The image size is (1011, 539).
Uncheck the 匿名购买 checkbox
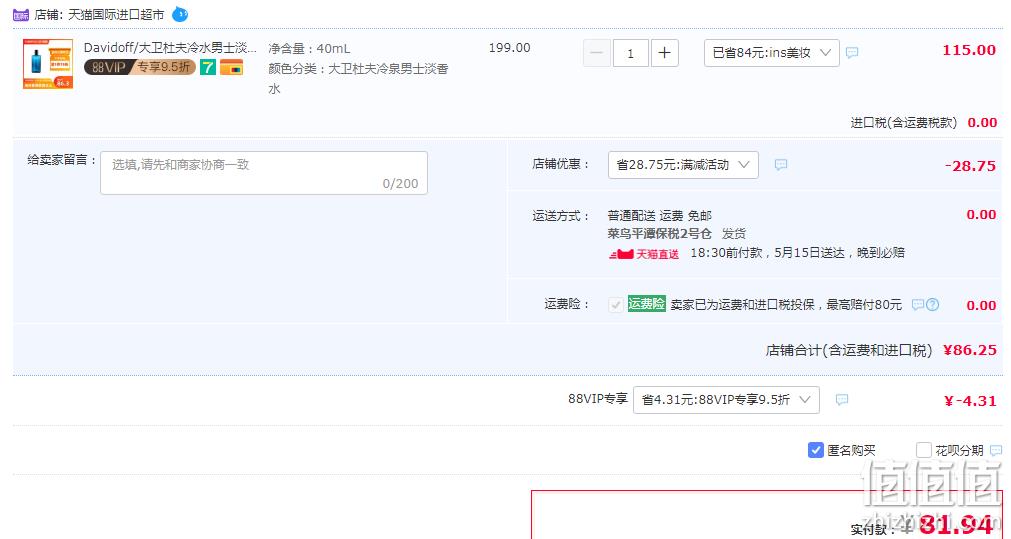(x=816, y=450)
